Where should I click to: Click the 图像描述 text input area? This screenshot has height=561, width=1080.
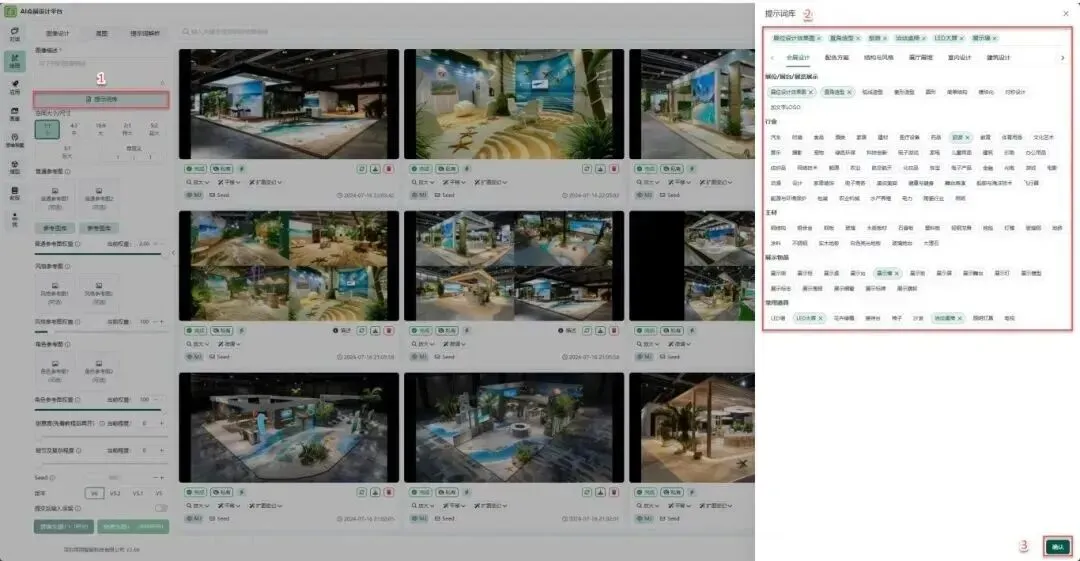click(x=101, y=71)
